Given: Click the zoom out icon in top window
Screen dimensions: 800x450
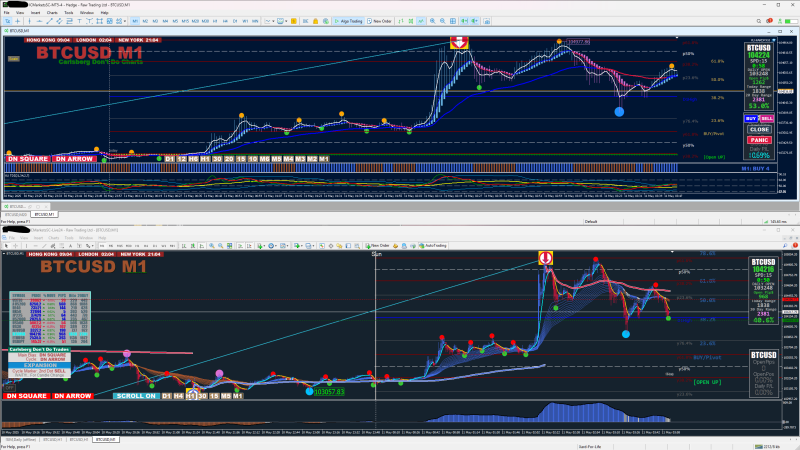Looking at the screenshot, I should point(442,21).
